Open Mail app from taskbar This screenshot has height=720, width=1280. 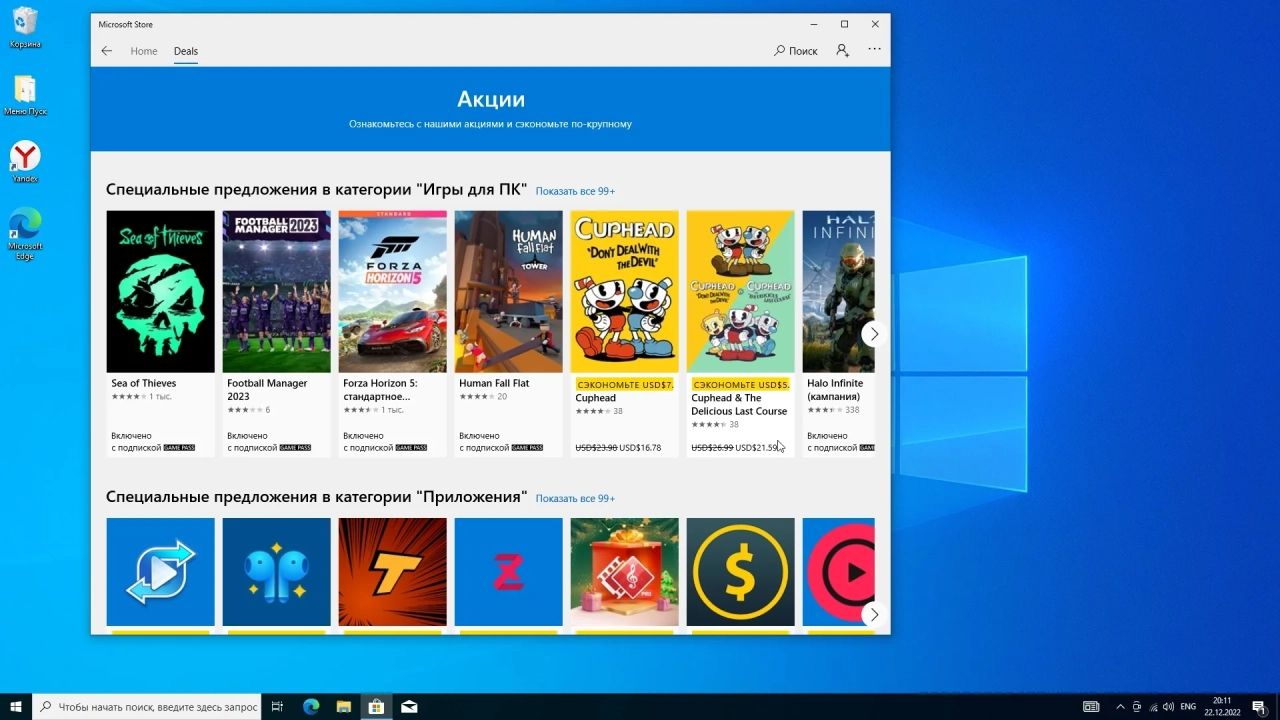(409, 707)
